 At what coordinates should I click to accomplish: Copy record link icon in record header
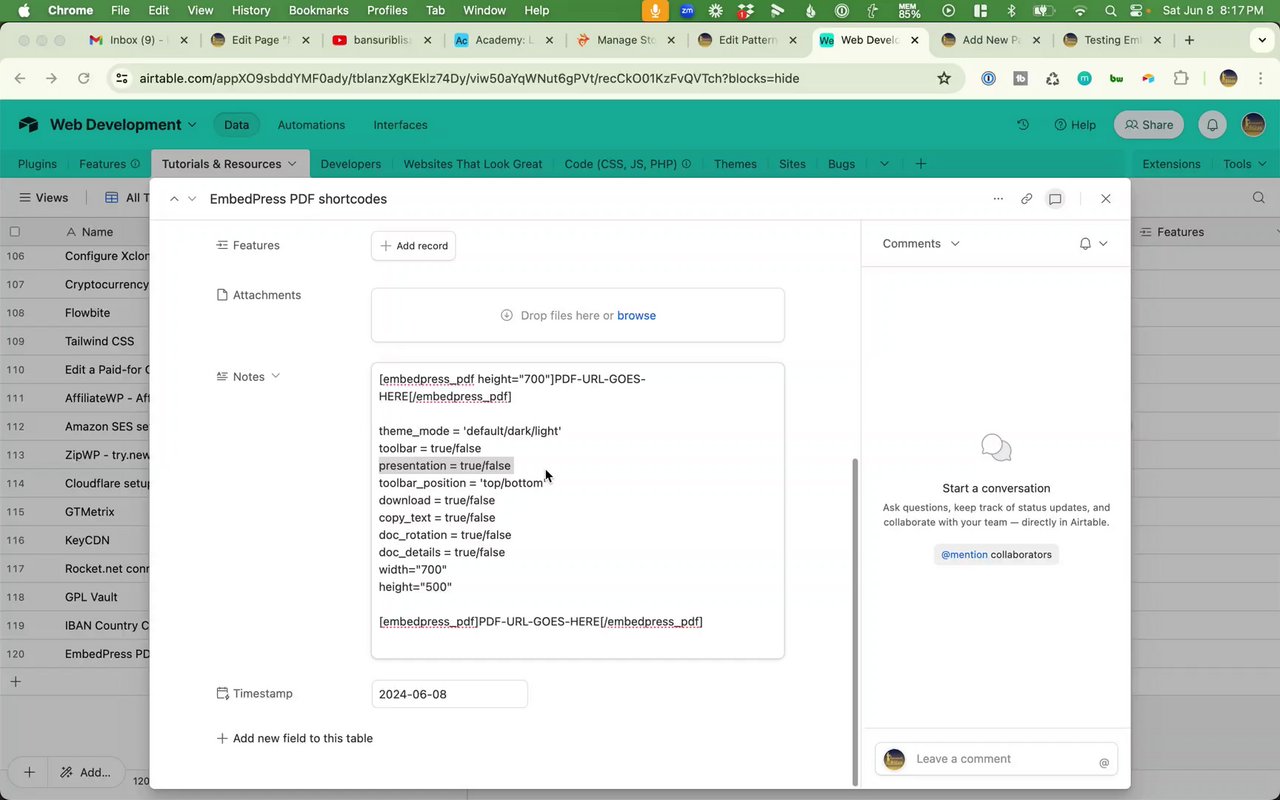[x=1026, y=199]
